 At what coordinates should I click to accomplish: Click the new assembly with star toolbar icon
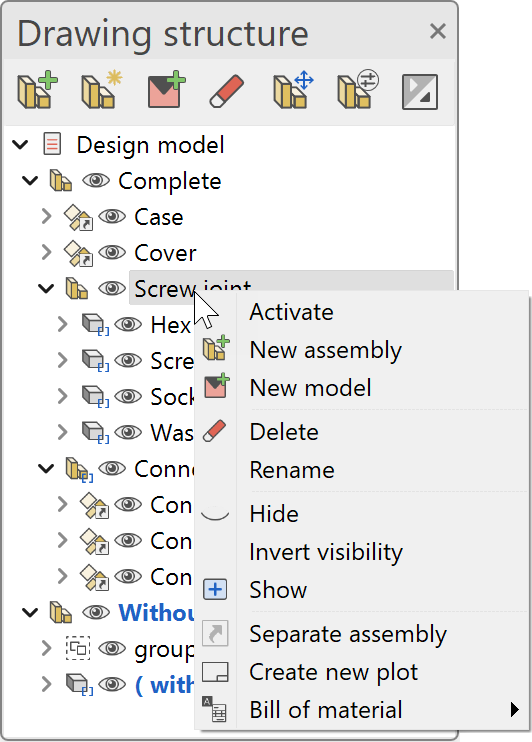coord(101,90)
